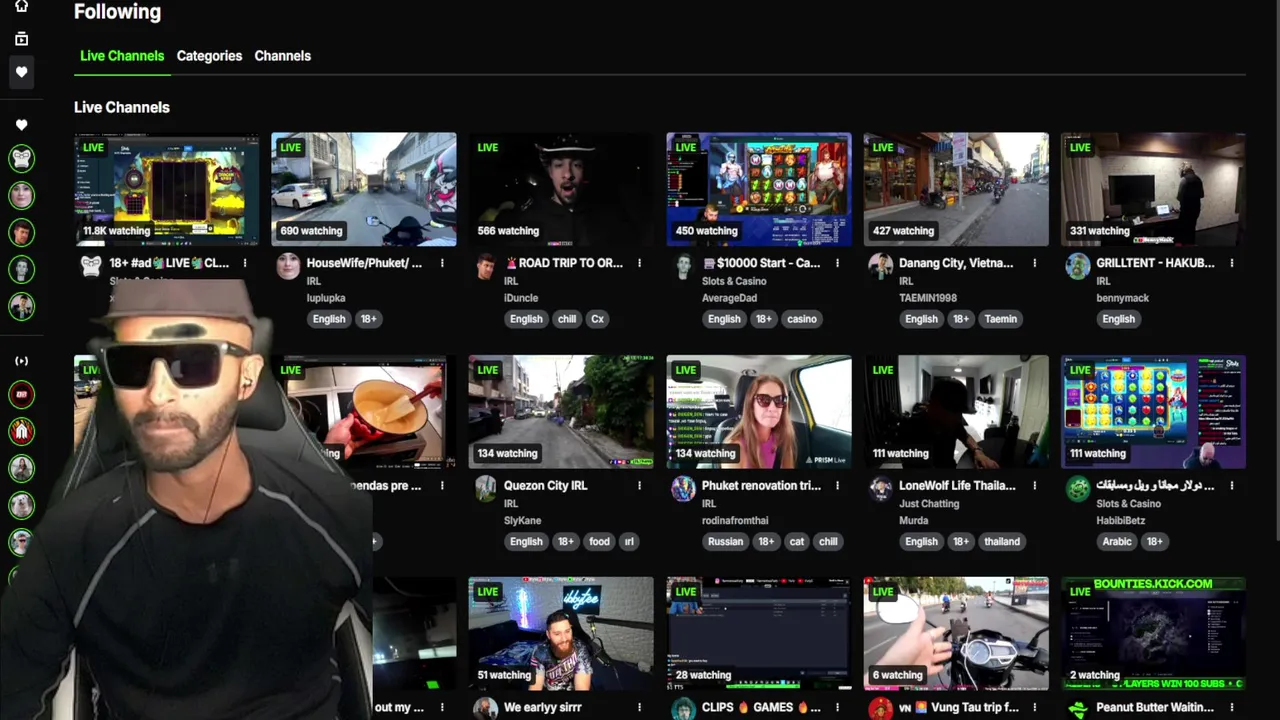This screenshot has width=1280, height=720.
Task: Open the options menu for Quezon City IRL
Action: tap(639, 485)
